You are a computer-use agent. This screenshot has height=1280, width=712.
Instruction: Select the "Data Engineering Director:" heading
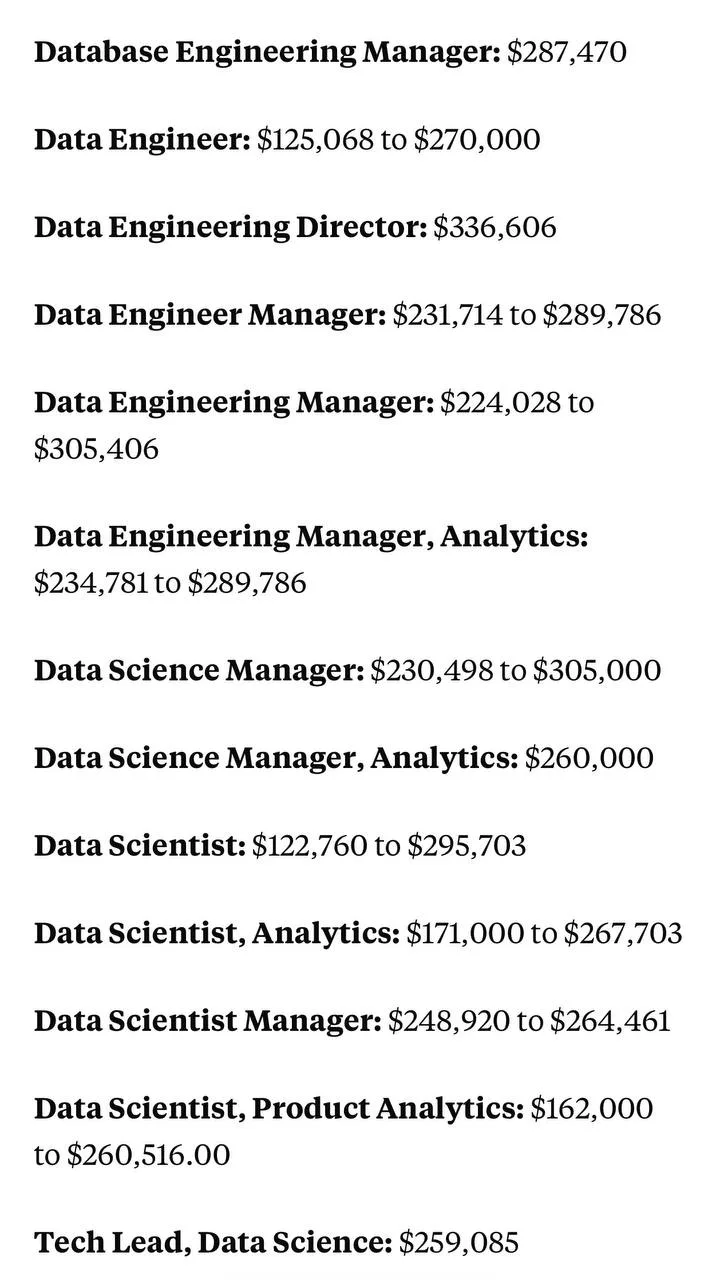pyautogui.click(x=230, y=228)
